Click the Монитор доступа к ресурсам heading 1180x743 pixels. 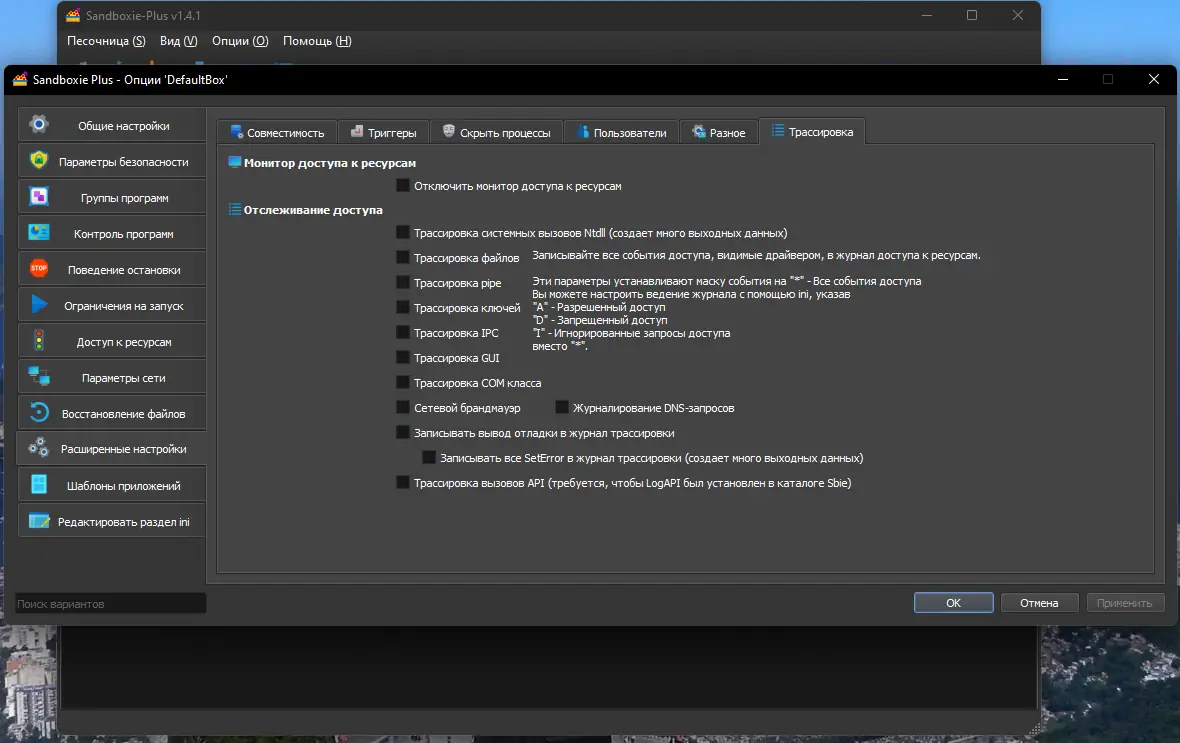(x=330, y=163)
